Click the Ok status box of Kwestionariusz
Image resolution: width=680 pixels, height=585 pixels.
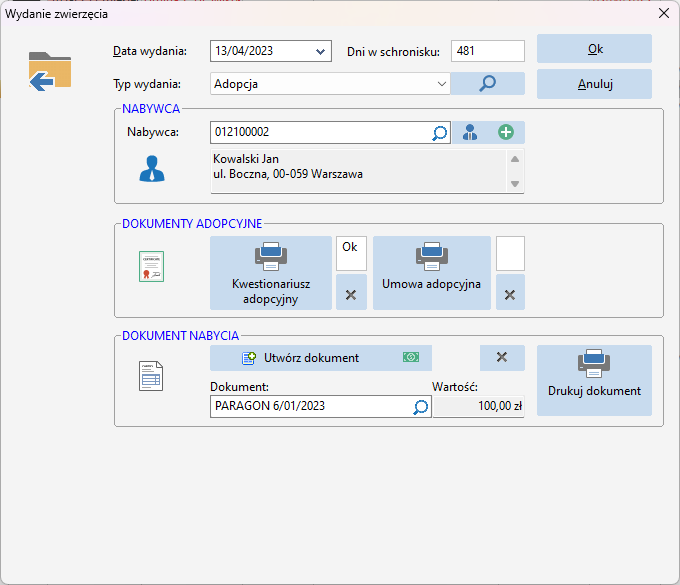(x=351, y=253)
